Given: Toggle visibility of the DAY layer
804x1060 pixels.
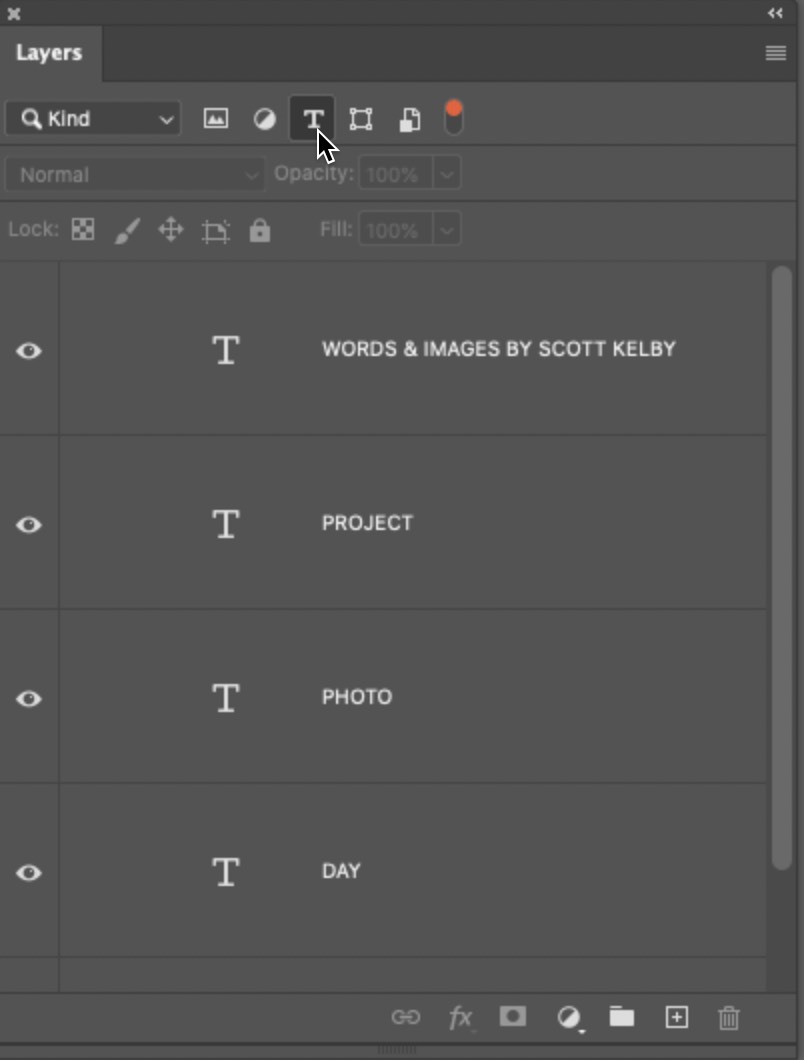Looking at the screenshot, I should click(29, 873).
